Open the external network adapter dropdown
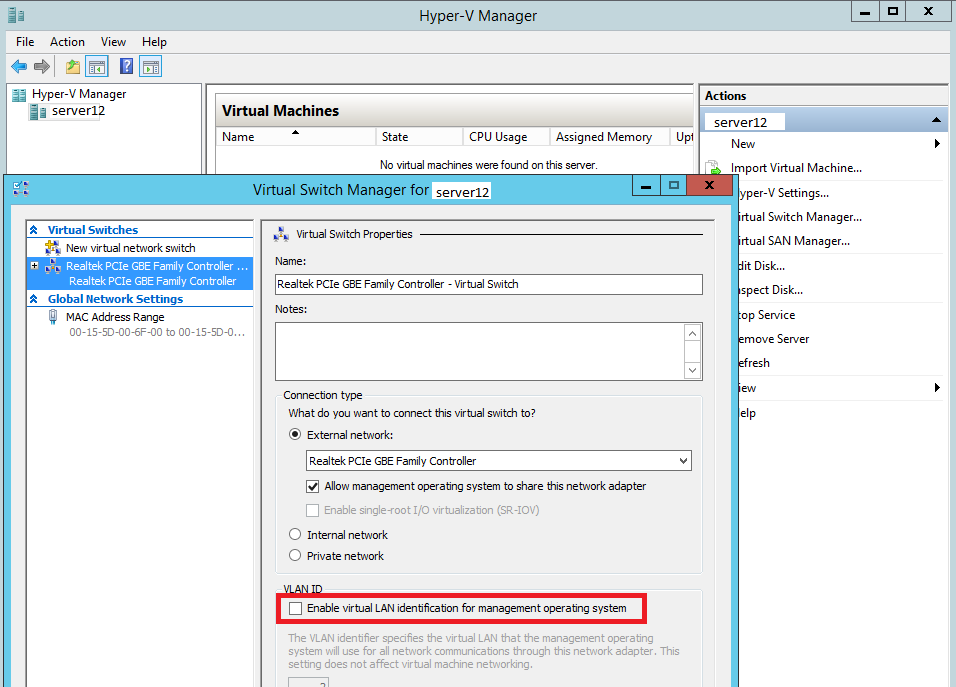 [x=683, y=461]
